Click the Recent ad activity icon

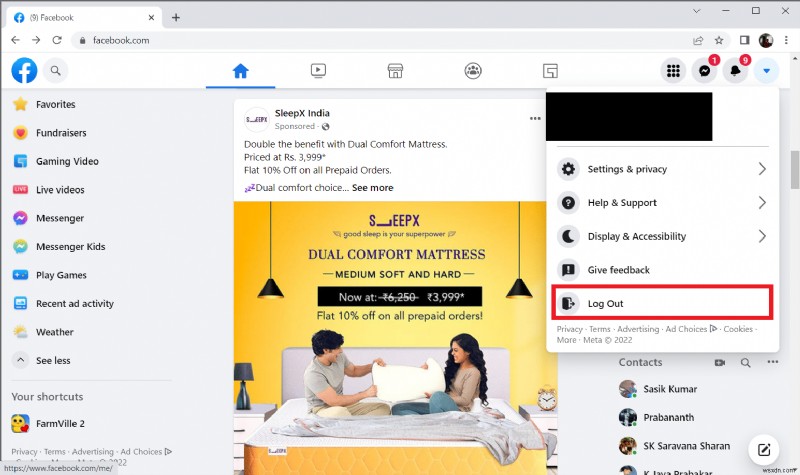coord(20,304)
